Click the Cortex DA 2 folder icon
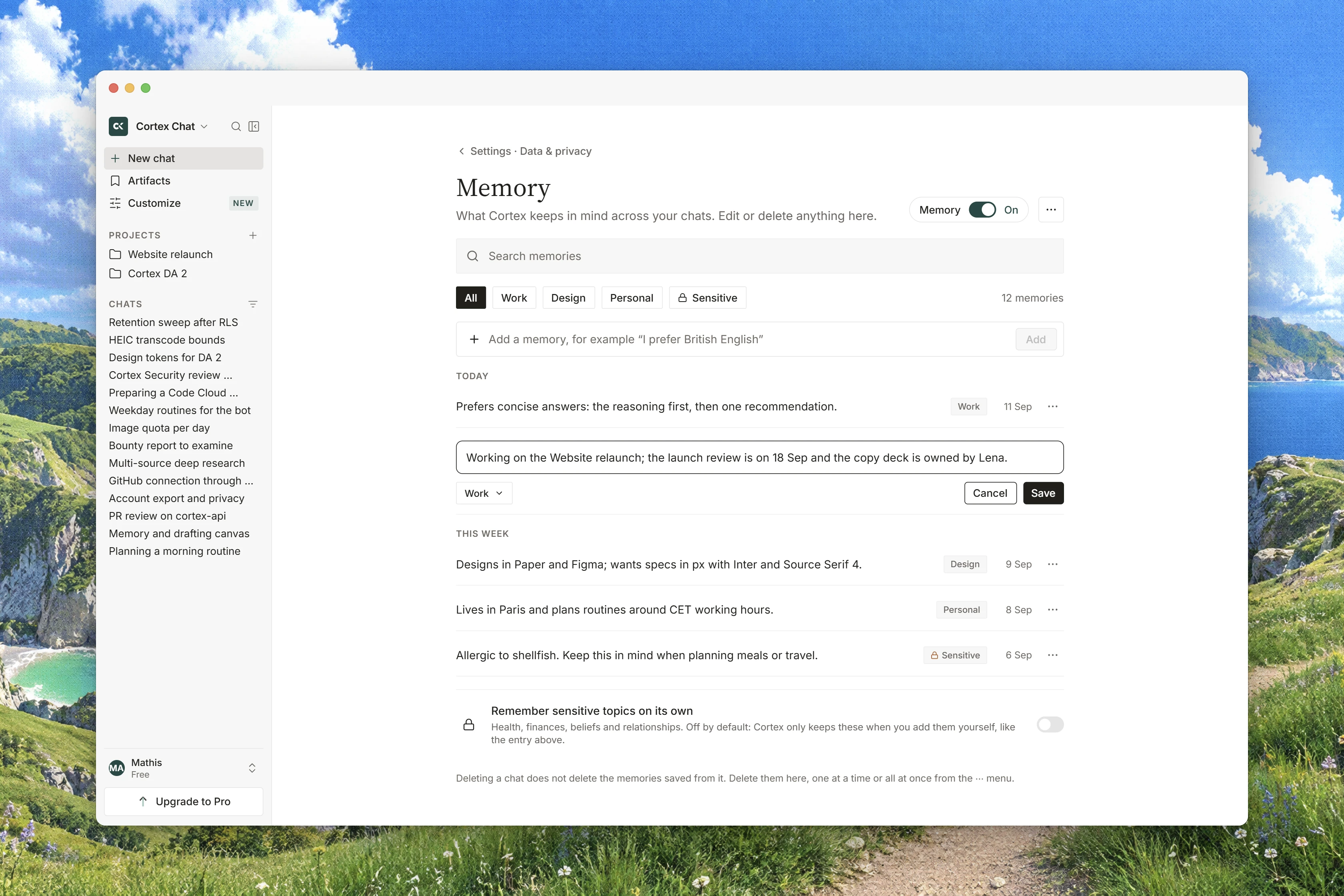Viewport: 1344px width, 896px height. 116,274
